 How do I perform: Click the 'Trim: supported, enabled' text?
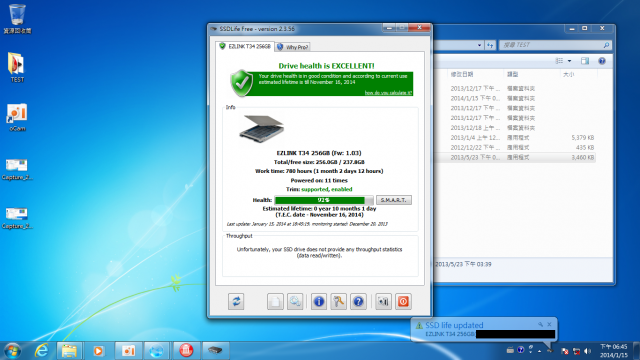tap(319, 189)
